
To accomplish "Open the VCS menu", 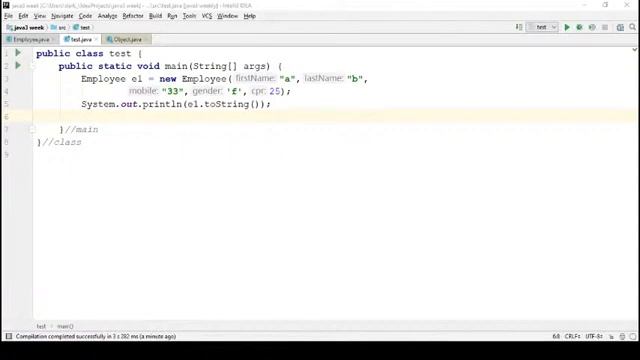I will click(x=207, y=16).
